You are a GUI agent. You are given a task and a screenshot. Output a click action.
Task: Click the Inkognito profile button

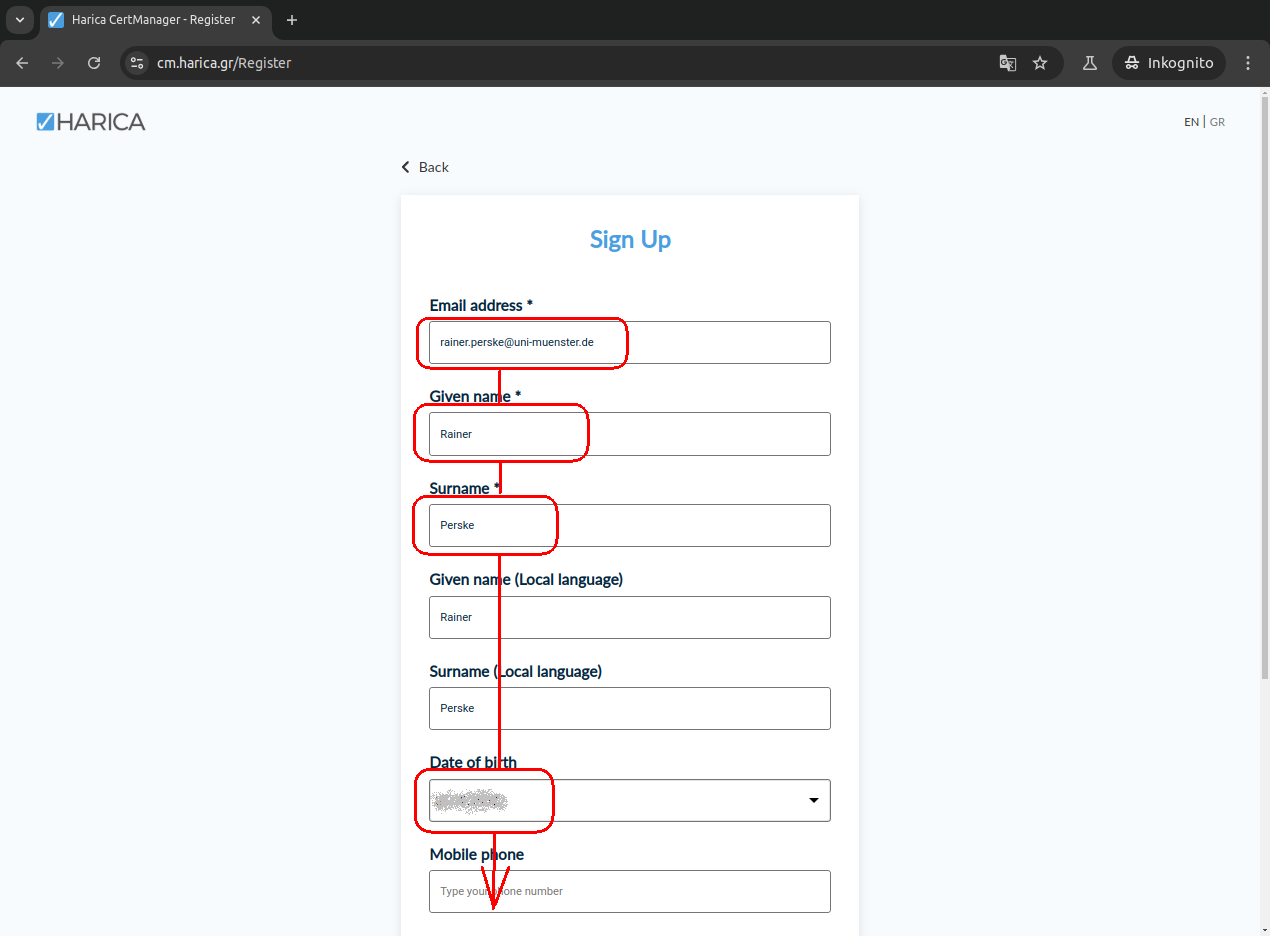click(1169, 63)
